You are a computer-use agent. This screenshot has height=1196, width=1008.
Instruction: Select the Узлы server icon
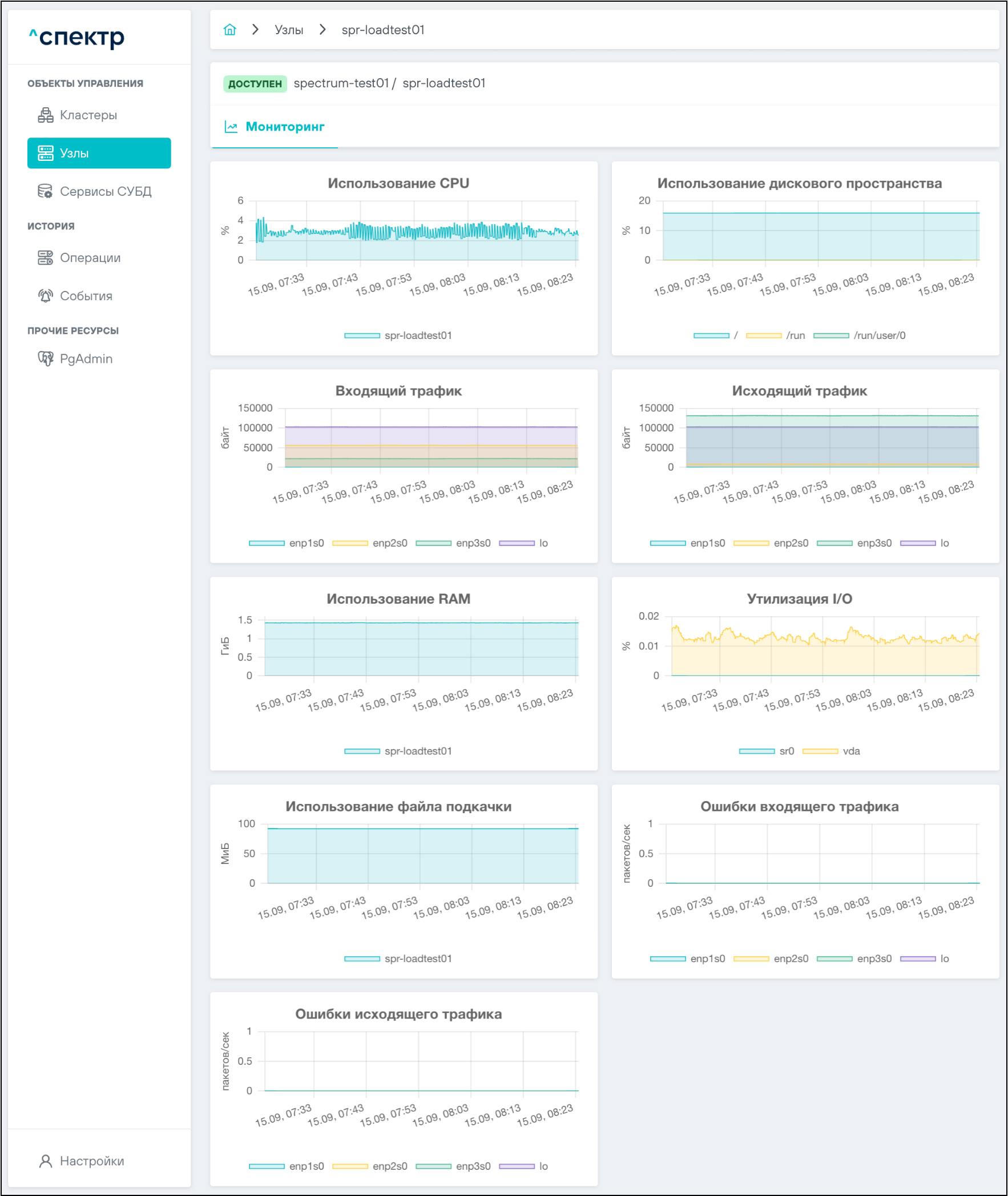45,153
